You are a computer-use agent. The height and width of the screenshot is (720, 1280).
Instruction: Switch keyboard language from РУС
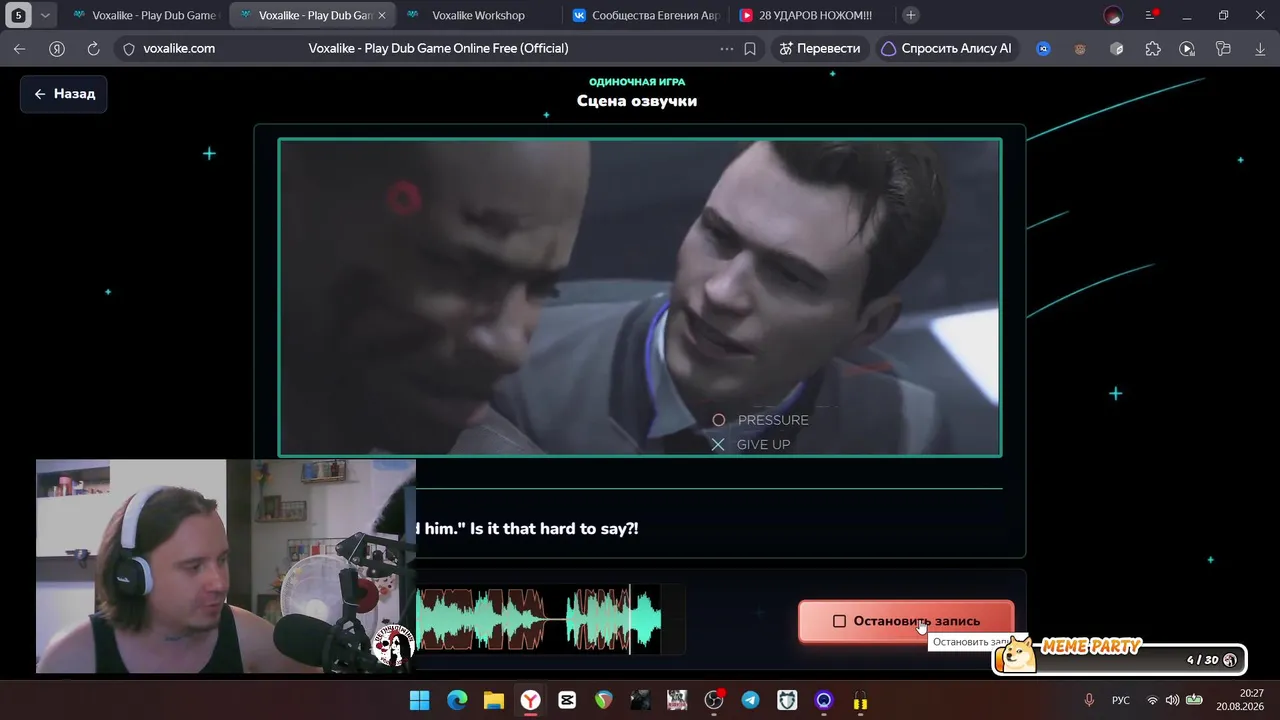click(1121, 700)
